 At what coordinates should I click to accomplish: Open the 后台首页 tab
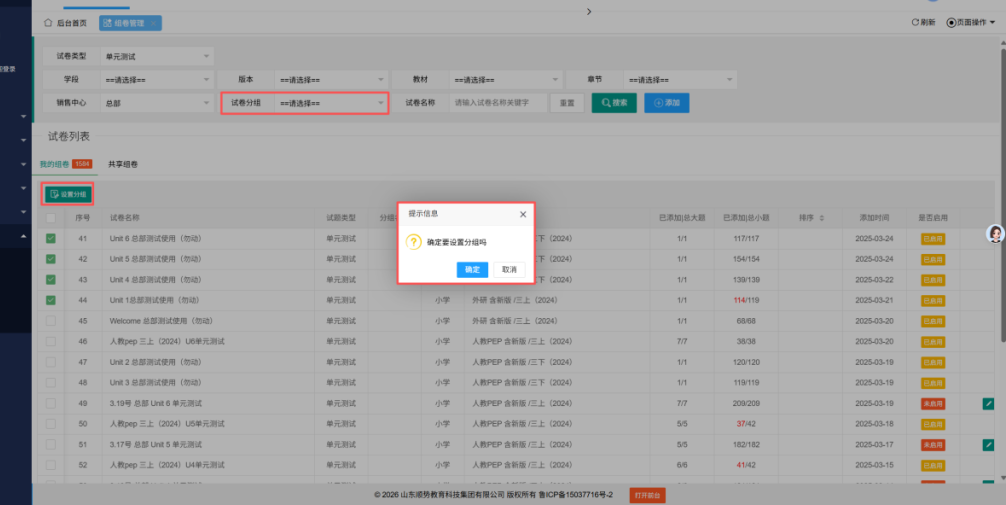click(65, 22)
